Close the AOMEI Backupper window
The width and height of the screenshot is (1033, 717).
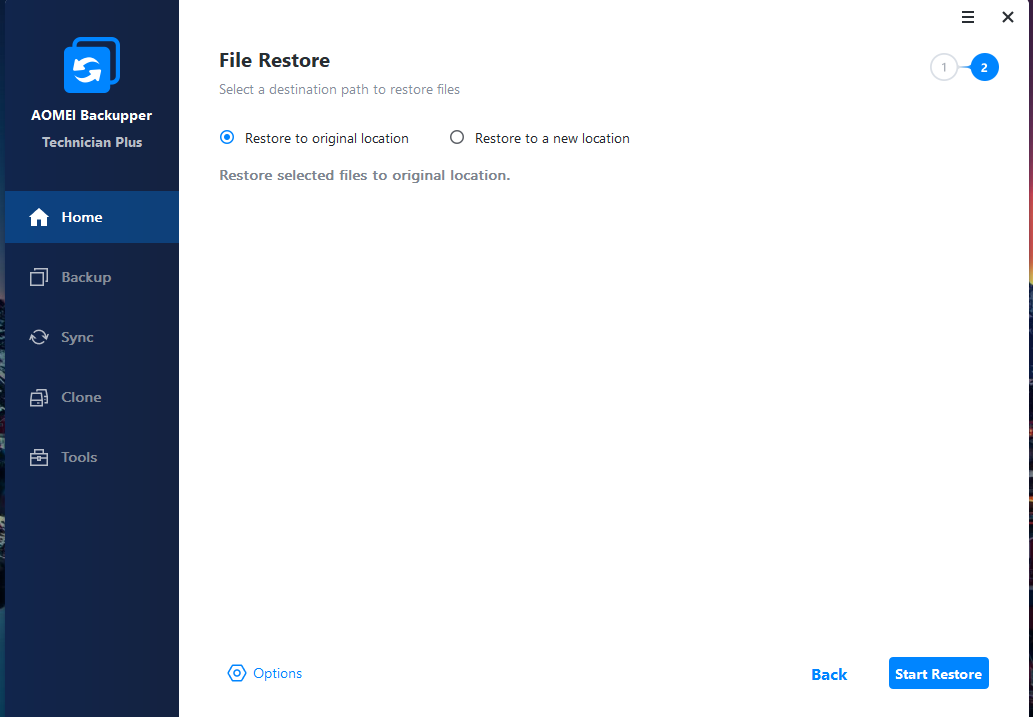[1008, 17]
